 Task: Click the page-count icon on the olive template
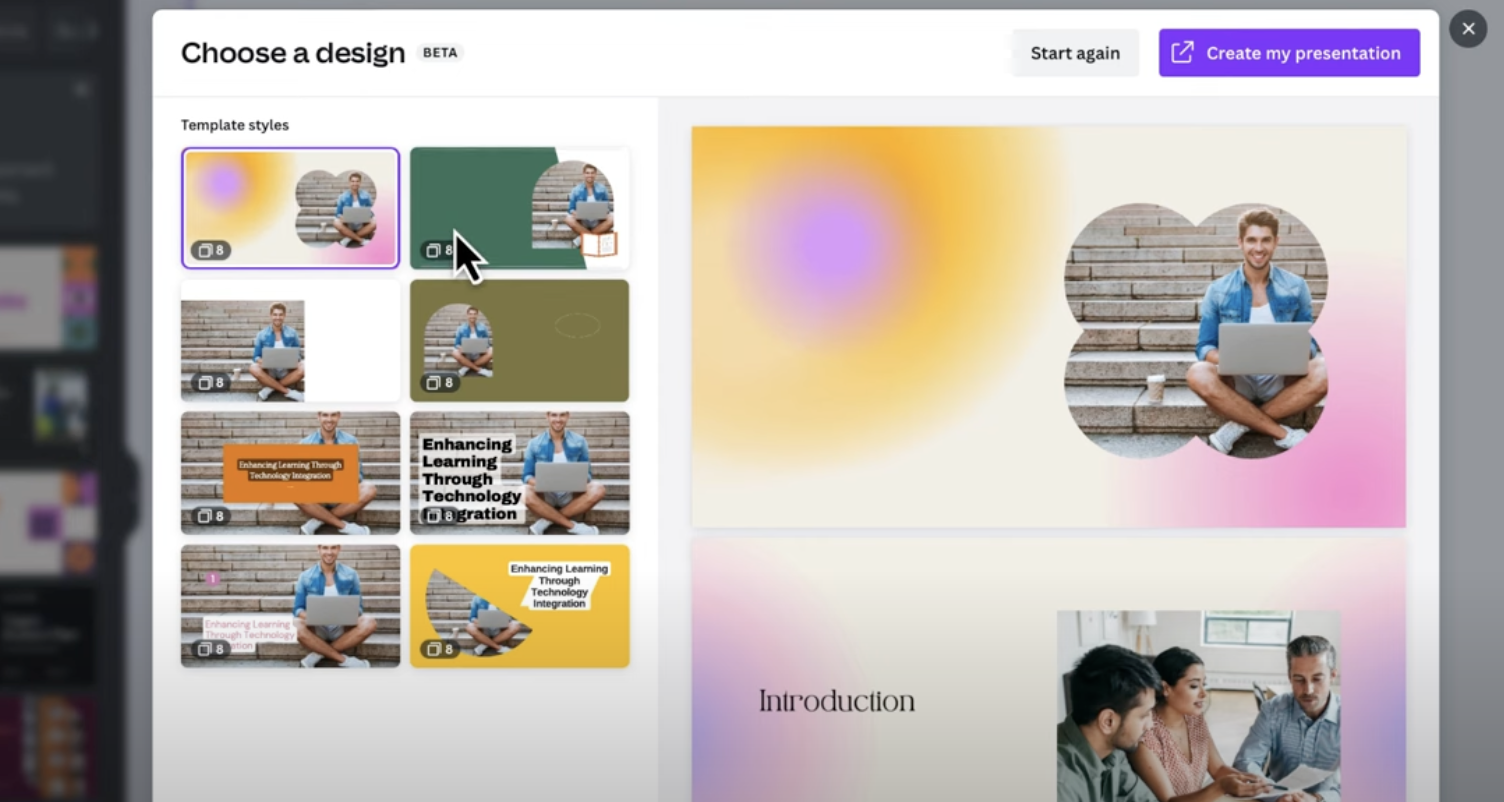coord(433,383)
